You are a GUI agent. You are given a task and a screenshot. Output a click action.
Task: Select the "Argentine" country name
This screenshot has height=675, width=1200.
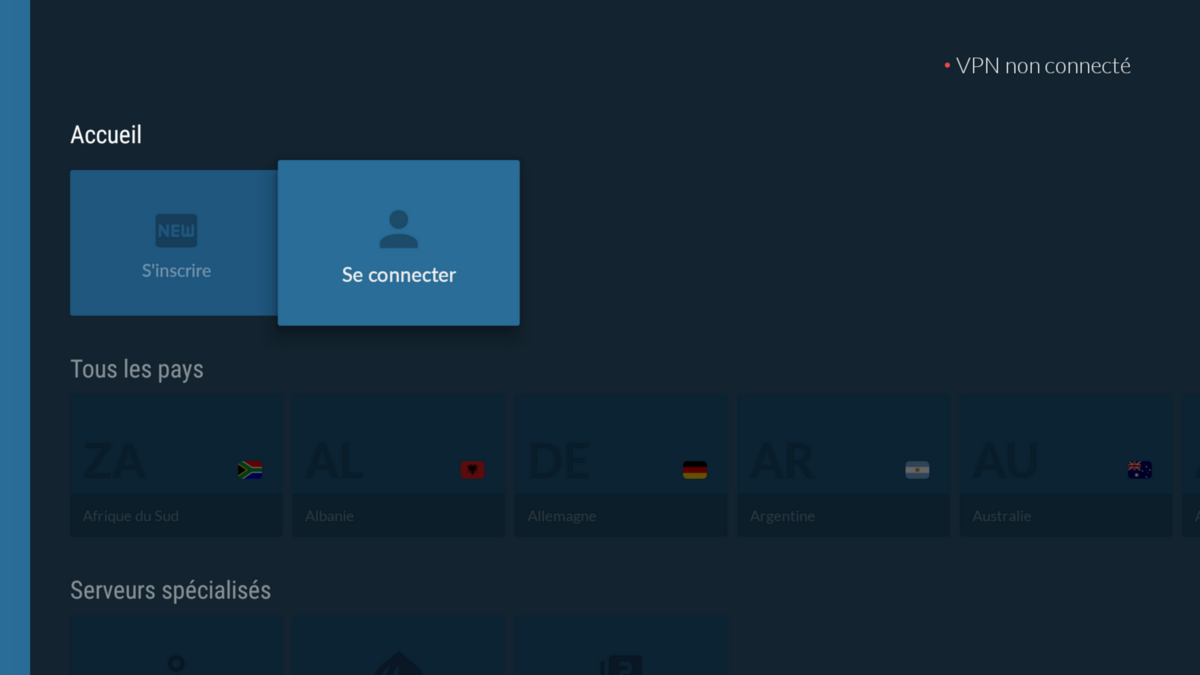coord(782,517)
